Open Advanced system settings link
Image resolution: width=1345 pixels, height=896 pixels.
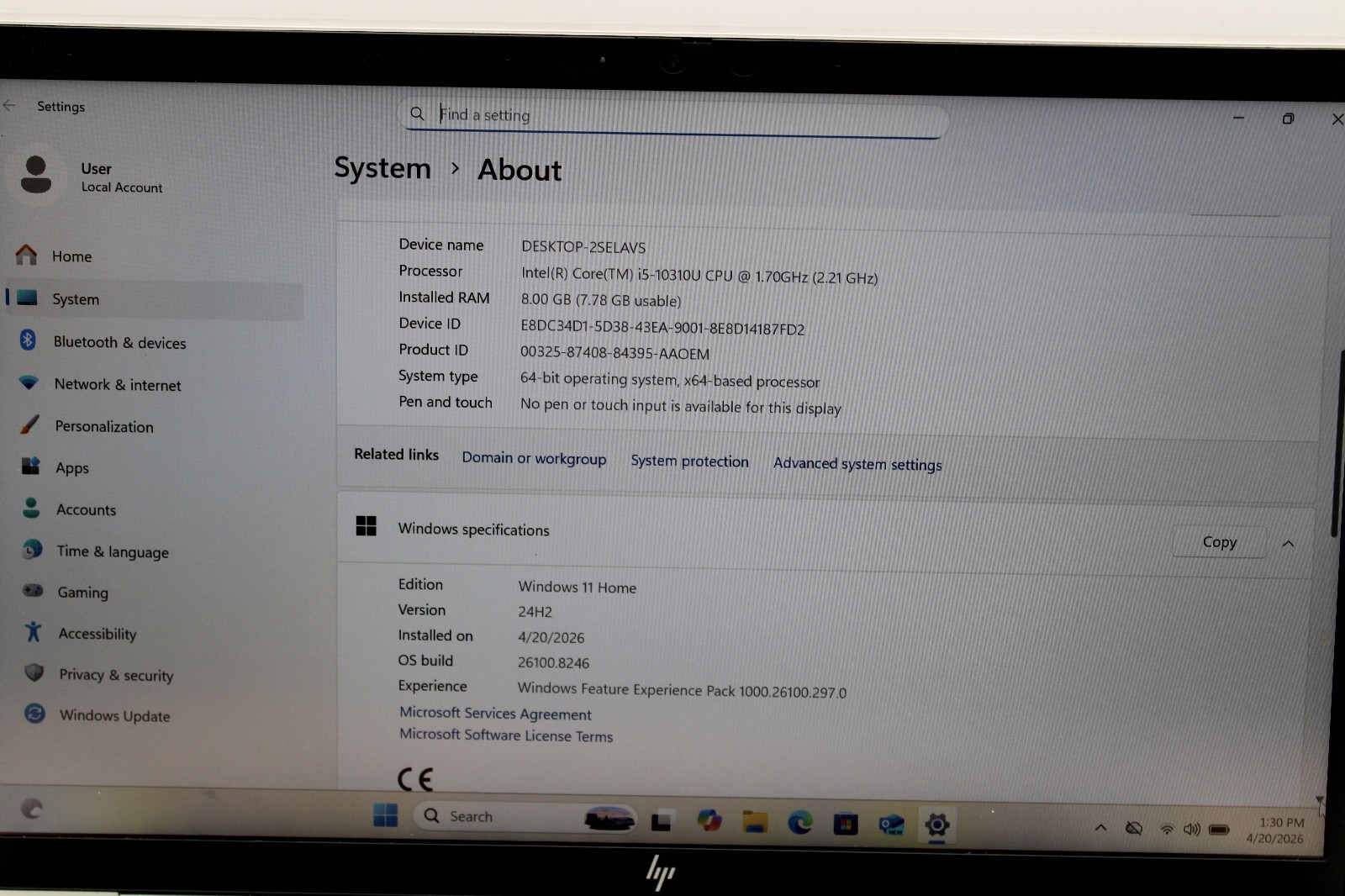pyautogui.click(x=857, y=464)
